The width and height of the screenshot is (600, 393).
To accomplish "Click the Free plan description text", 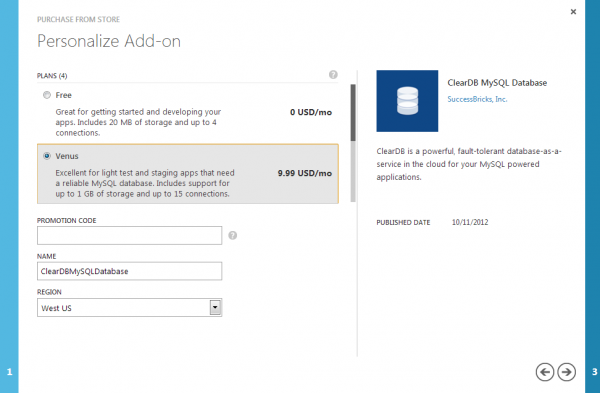I will [x=138, y=122].
